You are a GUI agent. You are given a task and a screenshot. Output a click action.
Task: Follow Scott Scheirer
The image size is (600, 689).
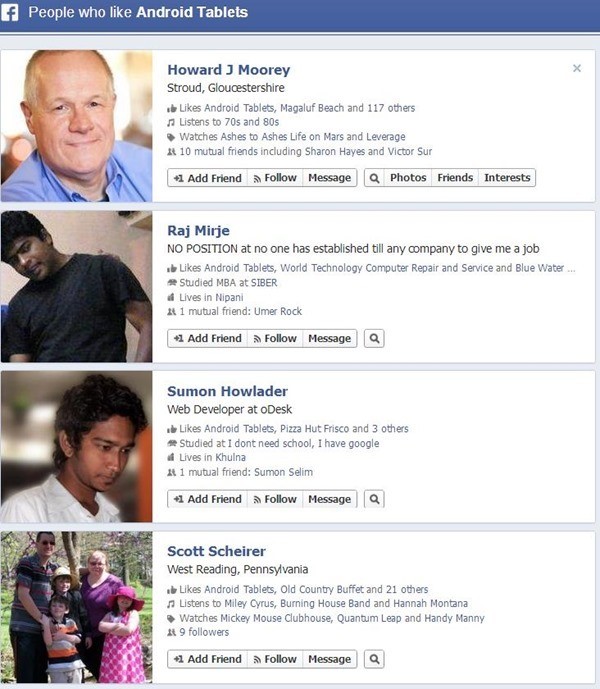tap(275, 659)
